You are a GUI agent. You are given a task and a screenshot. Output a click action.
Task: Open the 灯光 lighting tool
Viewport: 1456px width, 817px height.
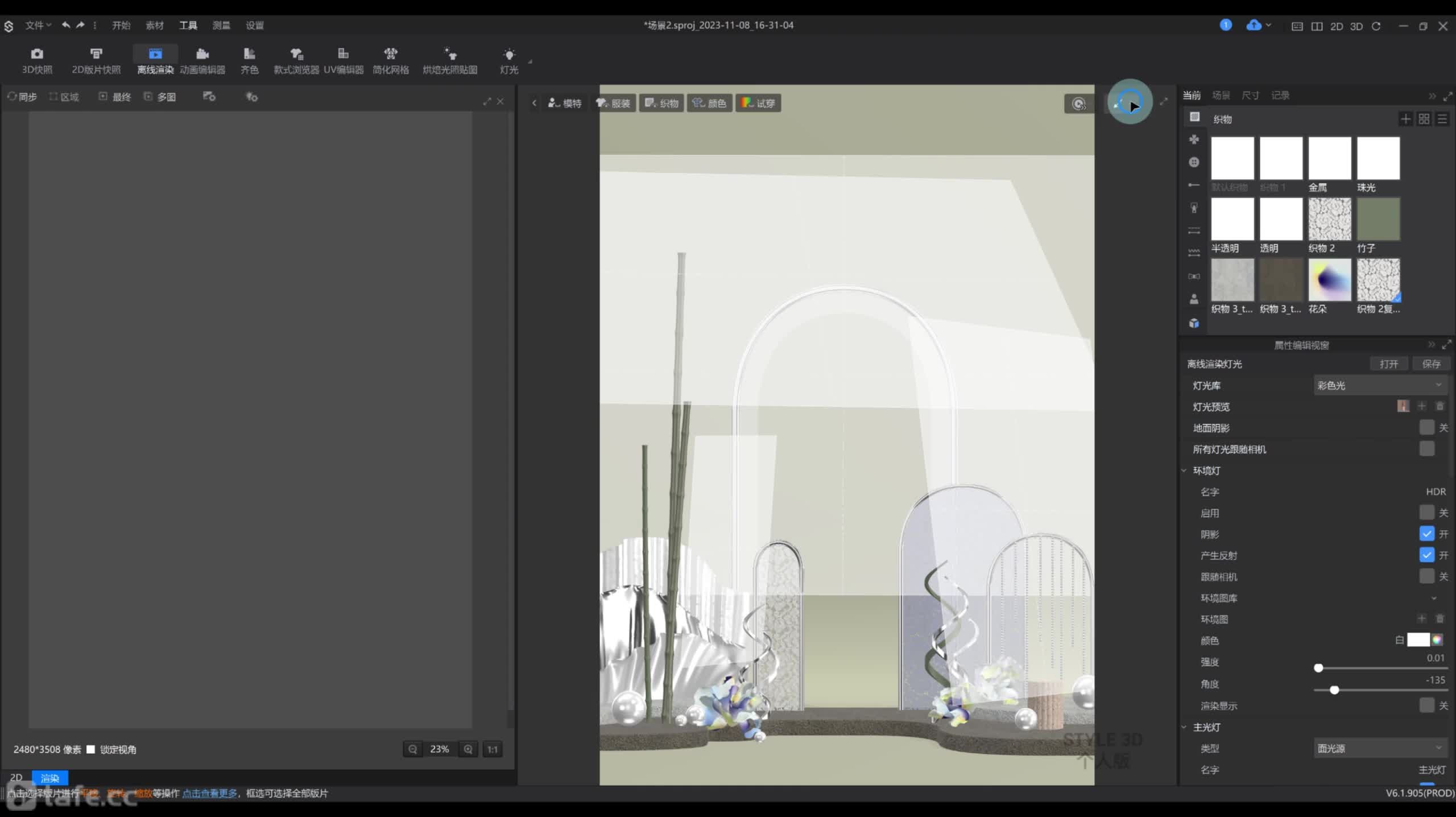[509, 61]
